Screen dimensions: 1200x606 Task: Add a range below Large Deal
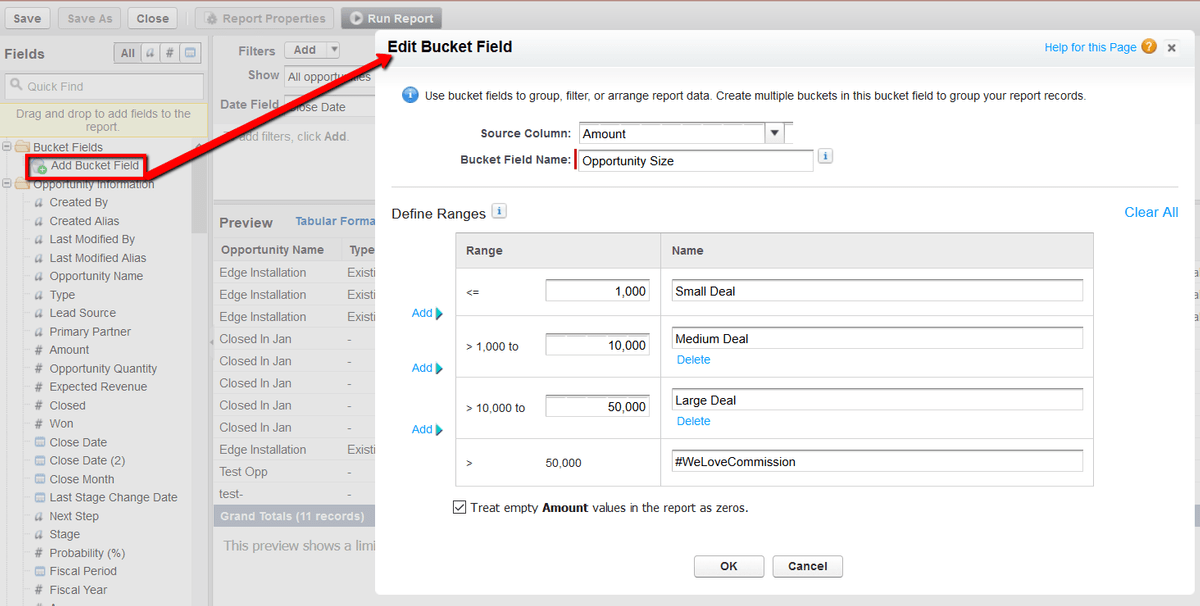427,429
